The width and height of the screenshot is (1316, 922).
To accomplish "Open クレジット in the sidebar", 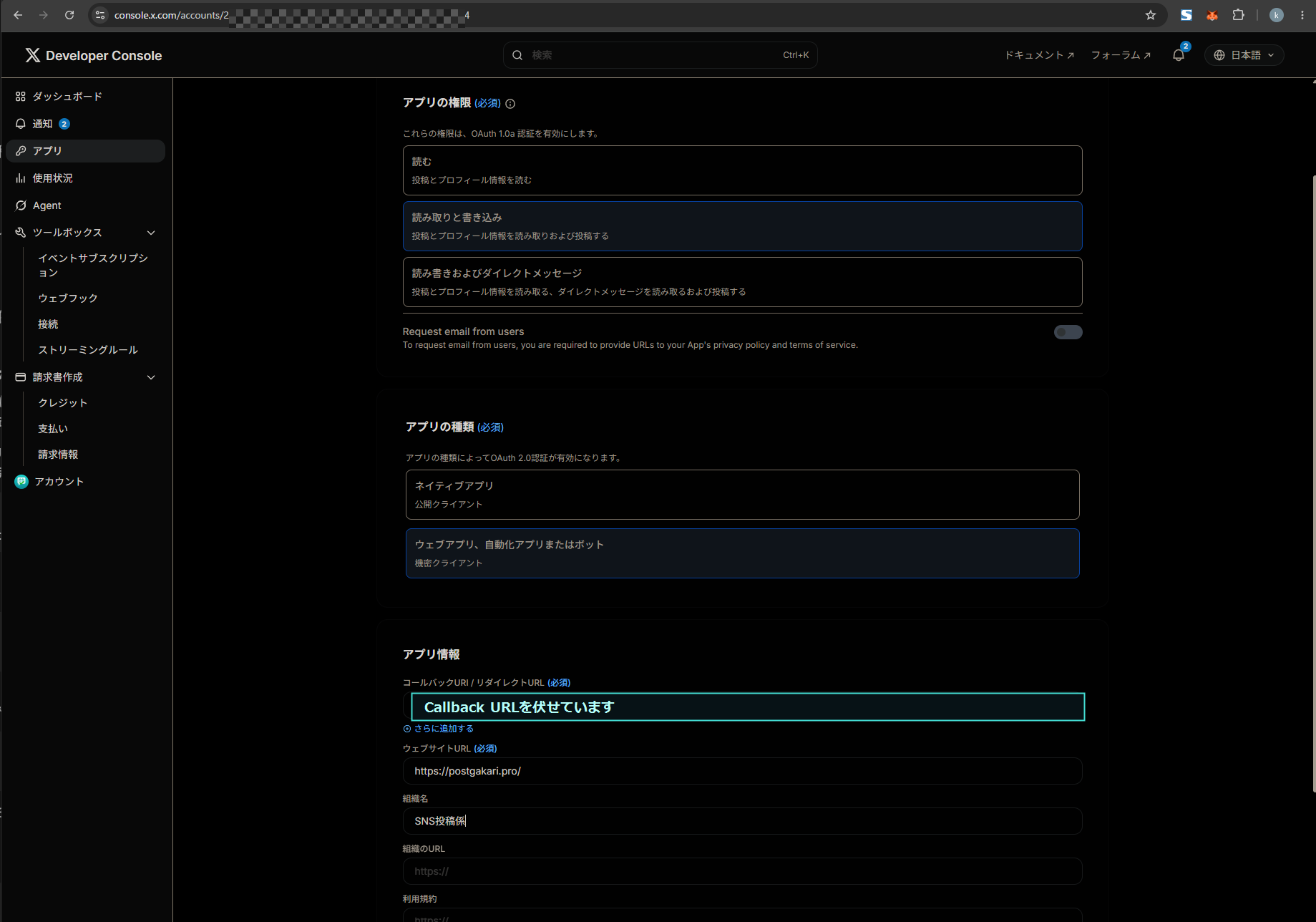I will coord(63,403).
